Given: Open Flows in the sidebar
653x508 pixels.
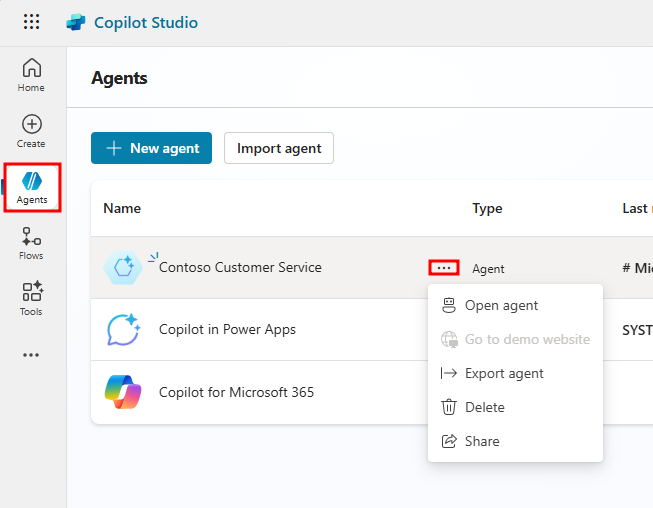Looking at the screenshot, I should [x=32, y=243].
